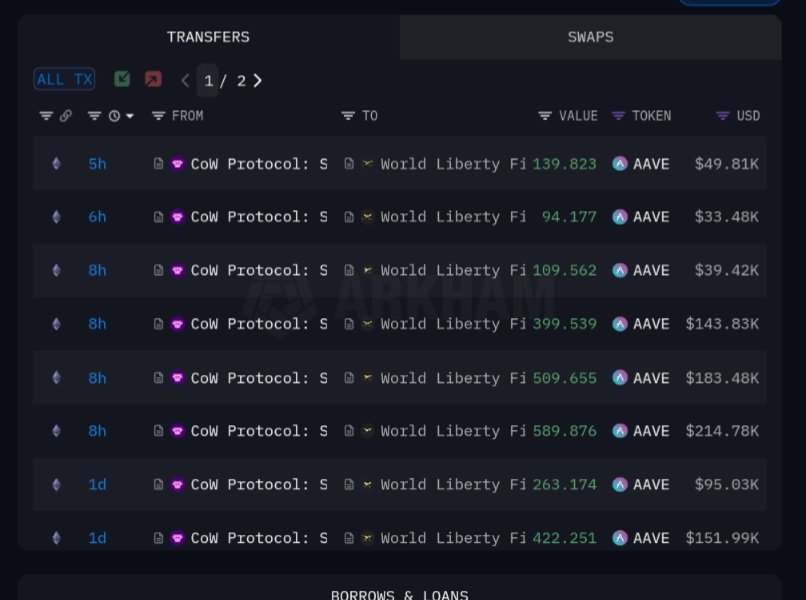This screenshot has height=600, width=806.
Task: Open time link in the $151.99K row
Action: click(97, 538)
